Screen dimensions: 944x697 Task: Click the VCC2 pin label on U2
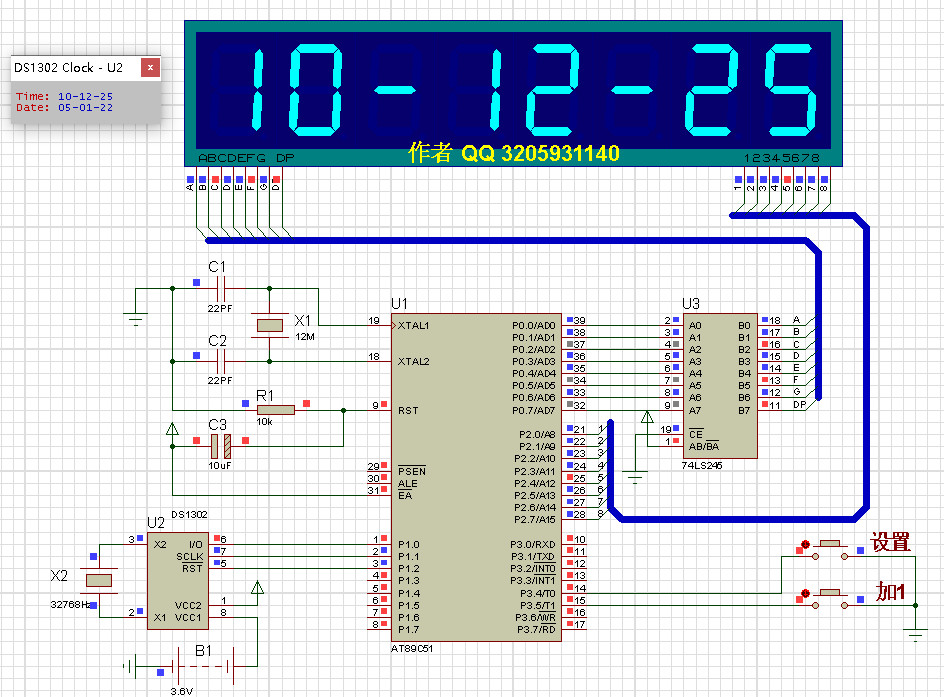(x=188, y=606)
